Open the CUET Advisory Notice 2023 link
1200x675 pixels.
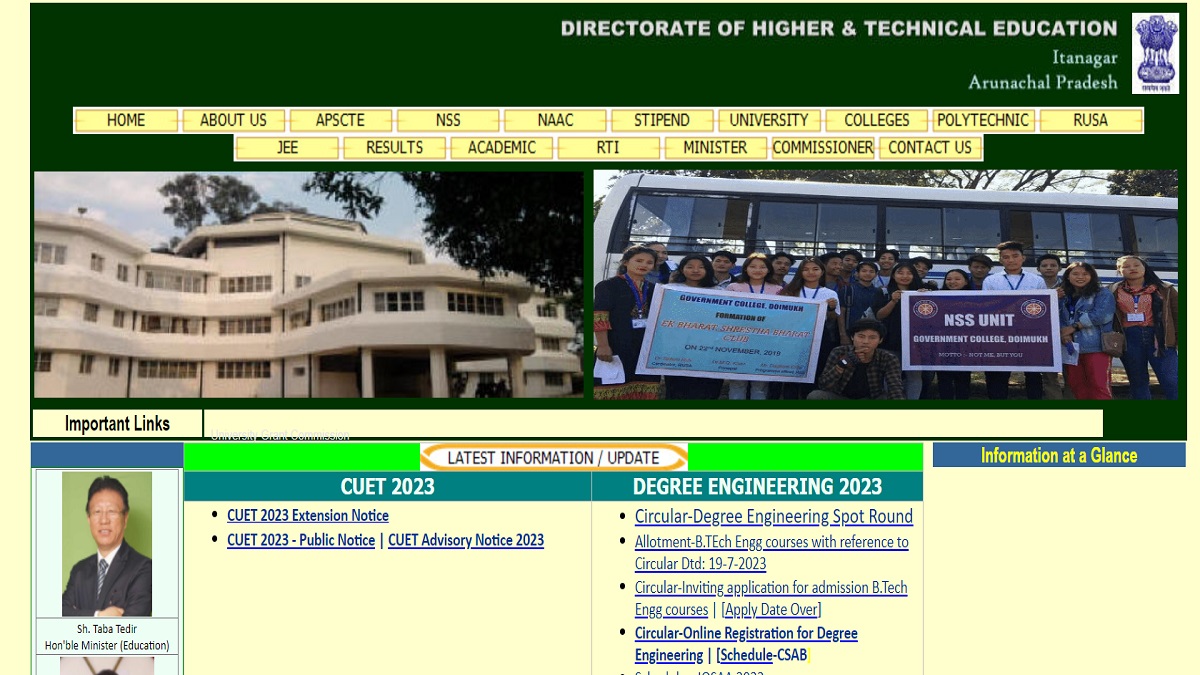coord(466,540)
